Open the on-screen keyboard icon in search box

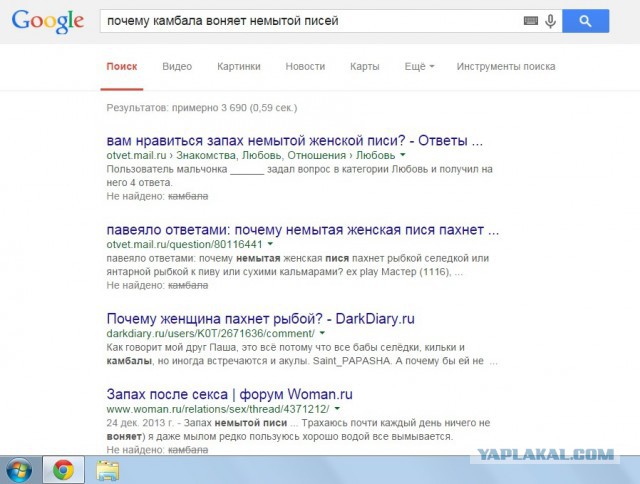click(x=531, y=21)
